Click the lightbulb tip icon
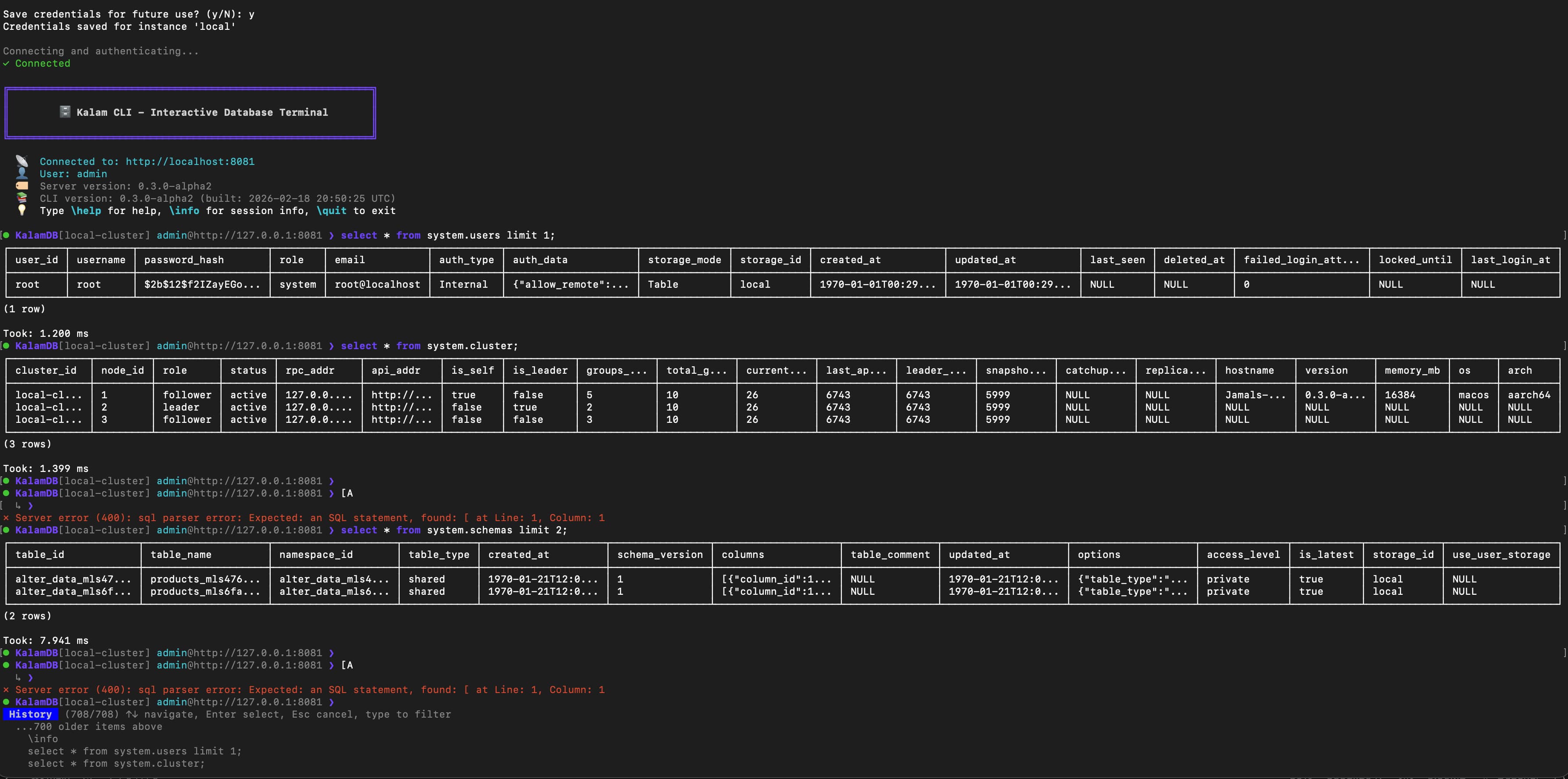This screenshot has height=779, width=1568. click(x=22, y=211)
